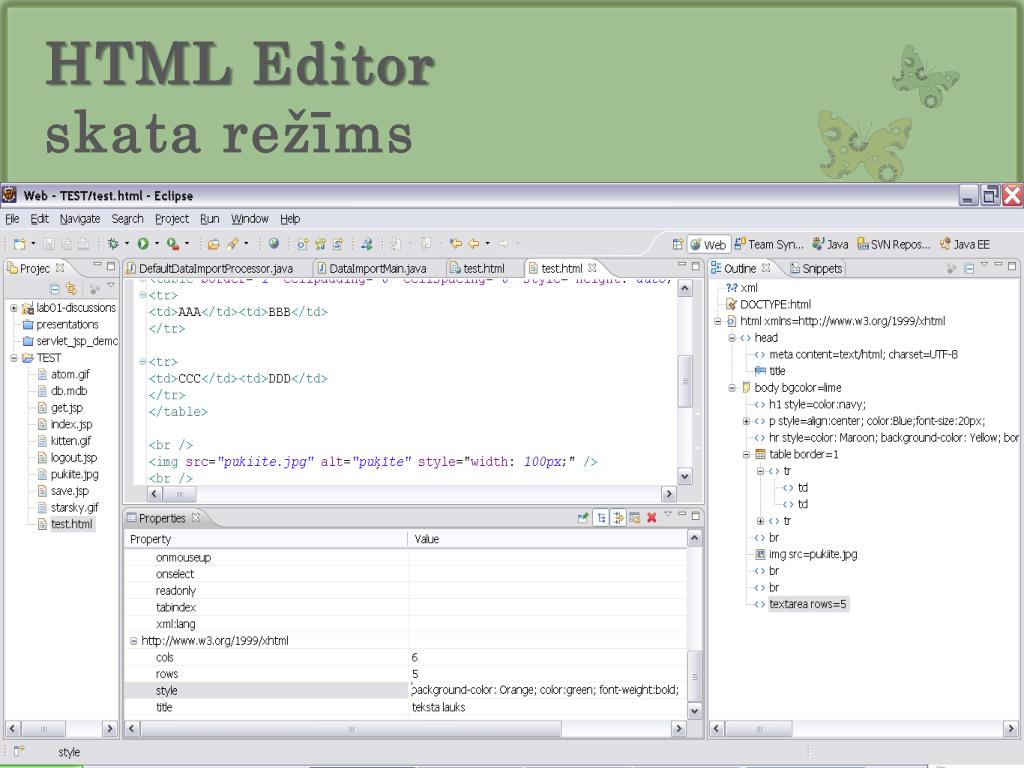The image size is (1024, 768).
Task: Click the Open Type folder icon
Action: [x=214, y=244]
